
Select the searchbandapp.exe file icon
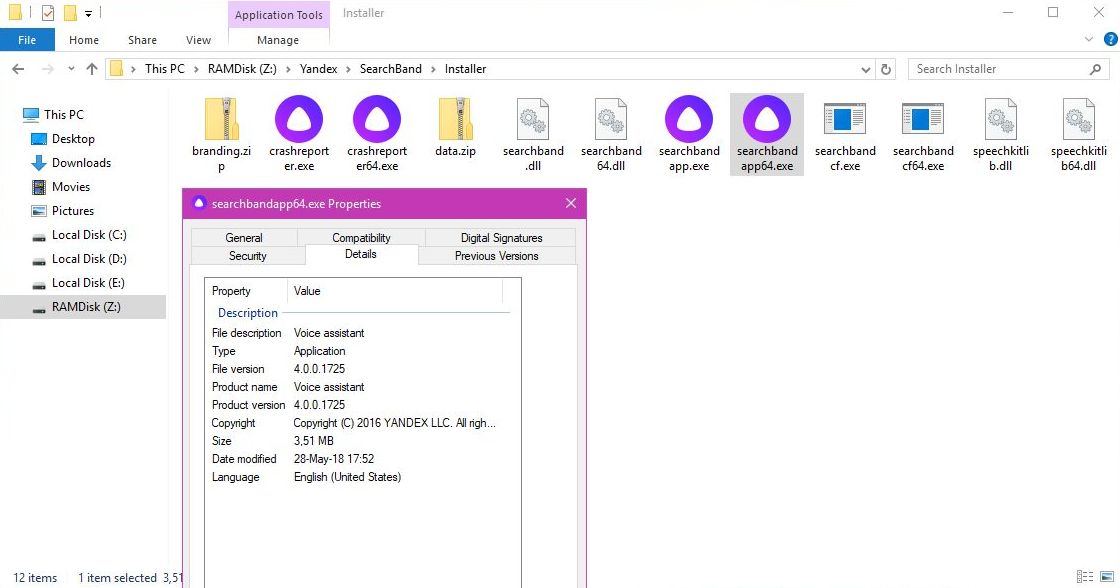pos(689,119)
